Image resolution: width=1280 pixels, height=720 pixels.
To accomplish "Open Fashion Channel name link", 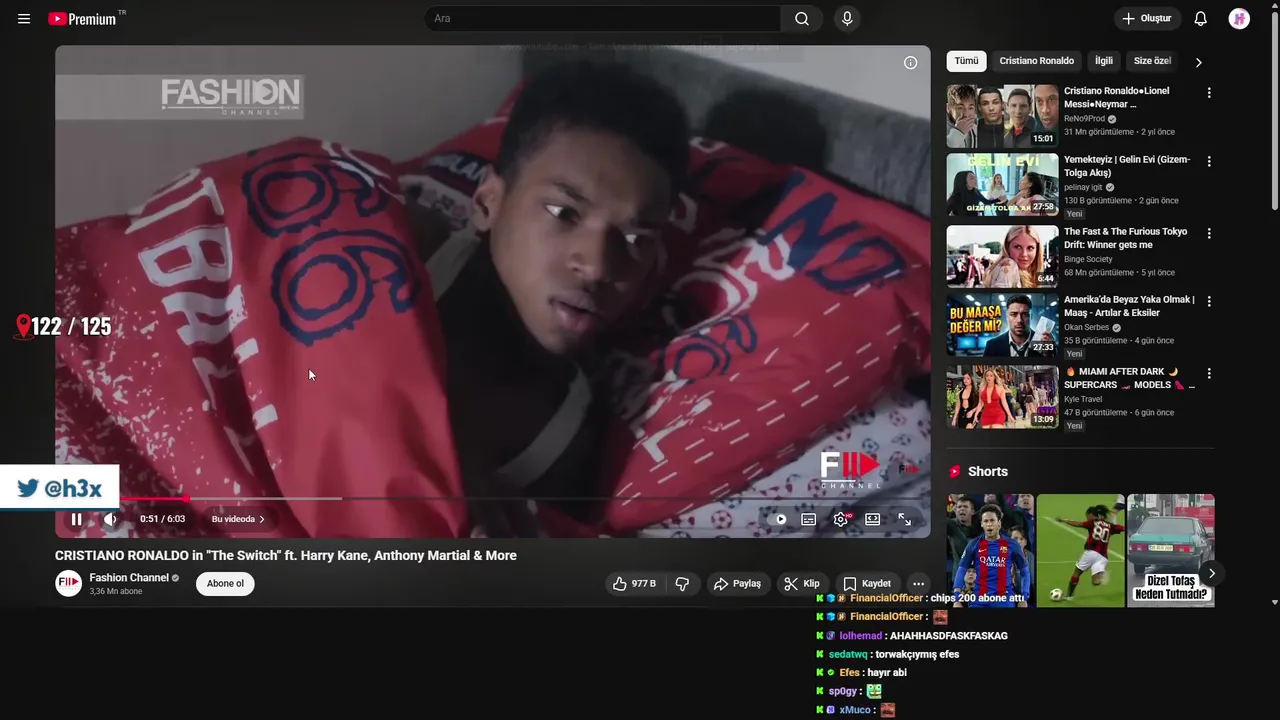I will pyautogui.click(x=129, y=578).
